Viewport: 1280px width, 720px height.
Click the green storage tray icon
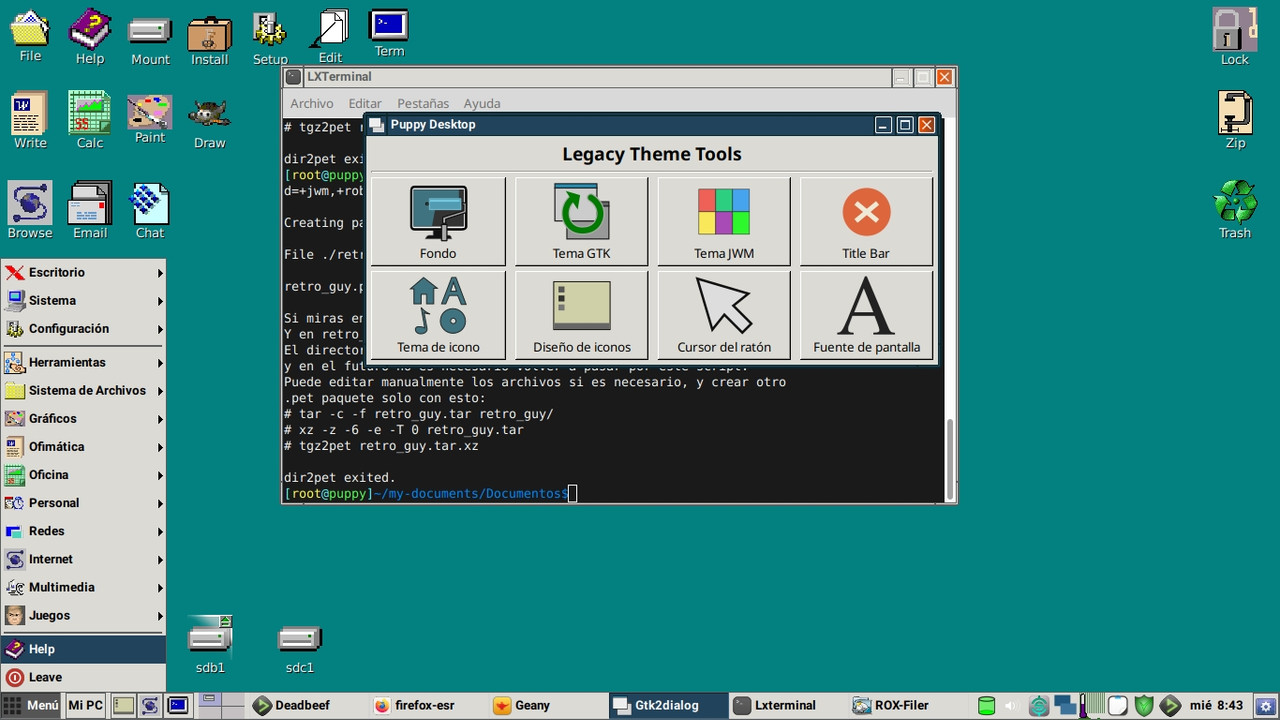[986, 705]
